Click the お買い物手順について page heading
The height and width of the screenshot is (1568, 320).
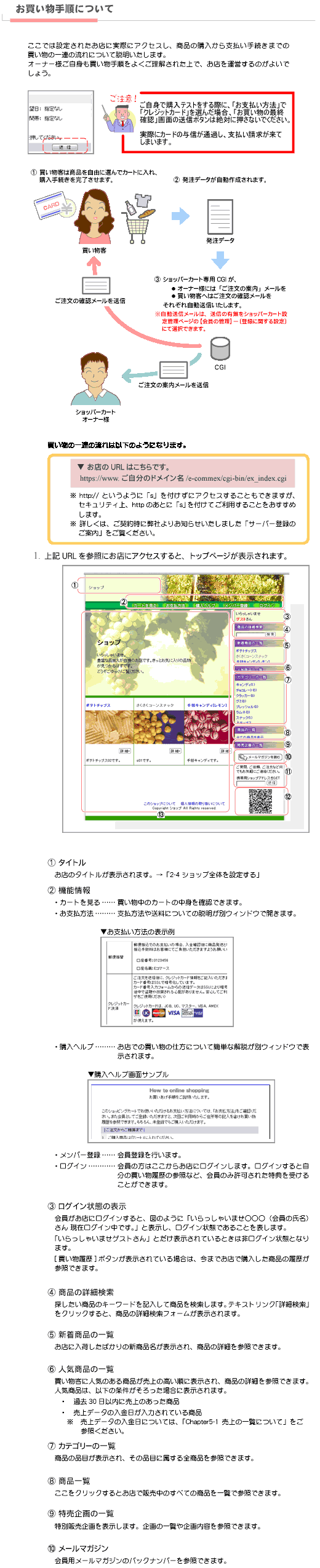click(65, 9)
